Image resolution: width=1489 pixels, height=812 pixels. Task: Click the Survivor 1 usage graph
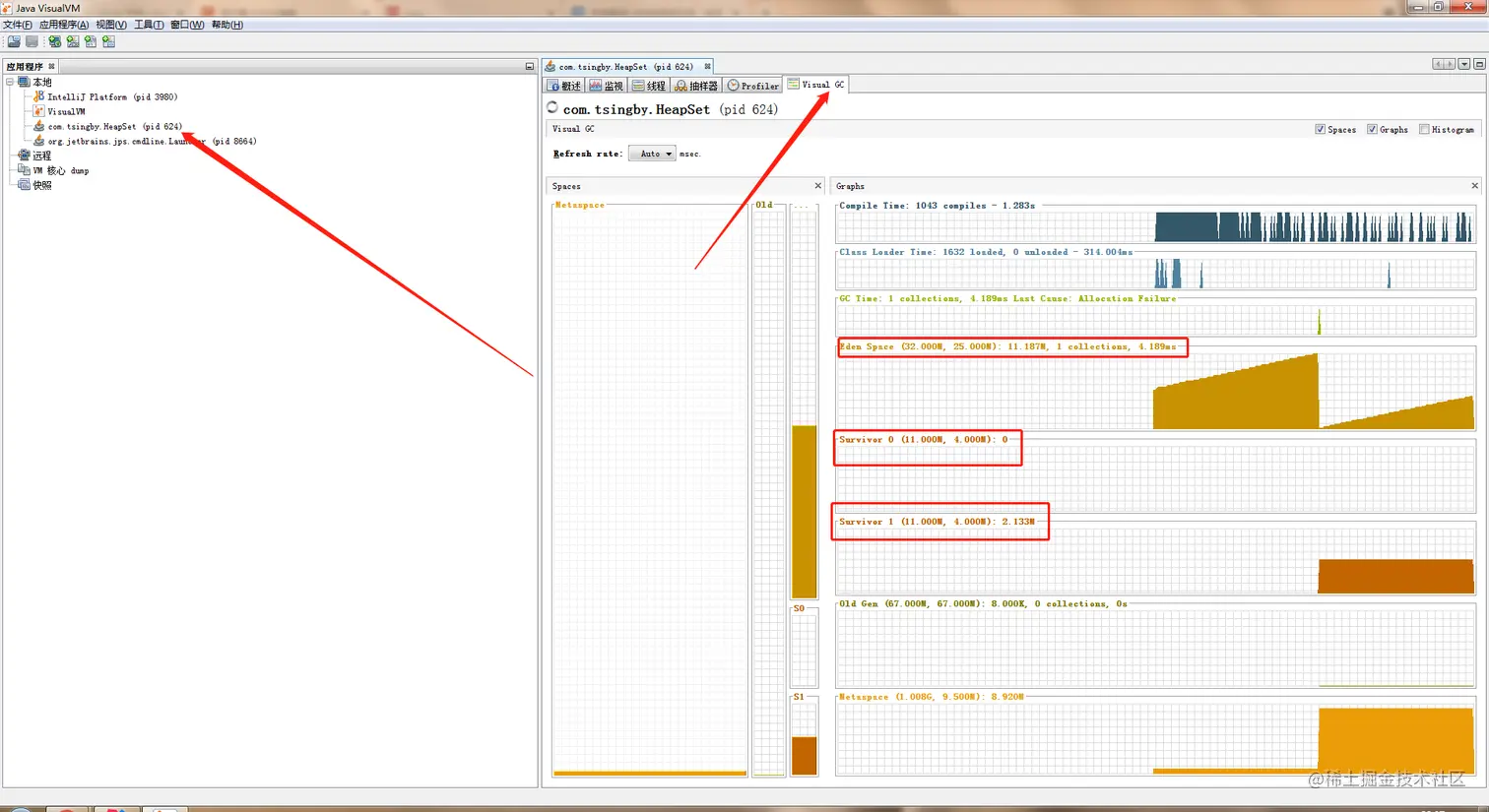(x=1155, y=560)
